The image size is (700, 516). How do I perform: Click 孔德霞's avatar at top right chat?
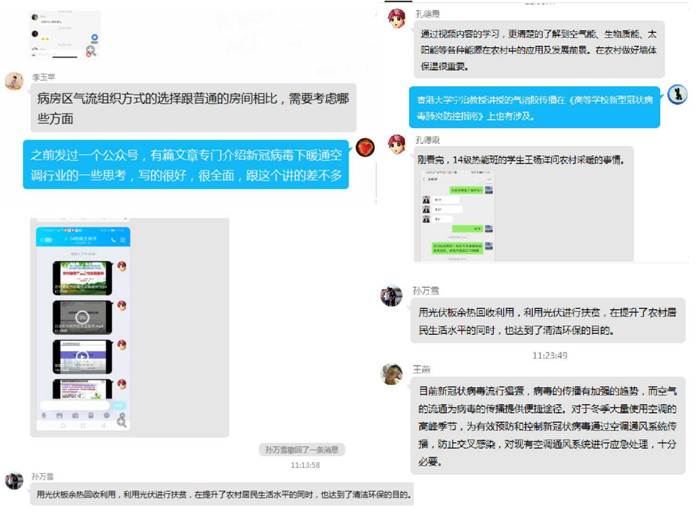pyautogui.click(x=397, y=18)
